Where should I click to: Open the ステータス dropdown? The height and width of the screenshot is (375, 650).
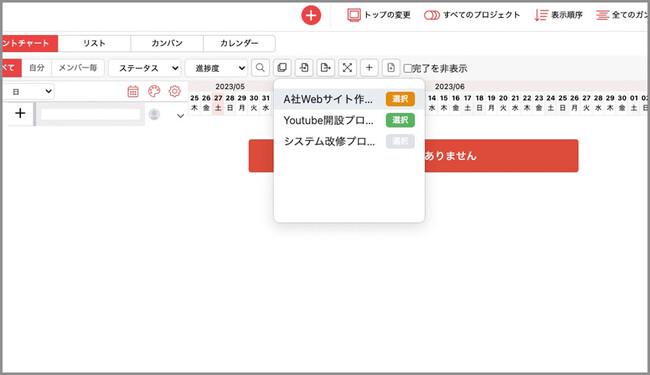[145, 68]
